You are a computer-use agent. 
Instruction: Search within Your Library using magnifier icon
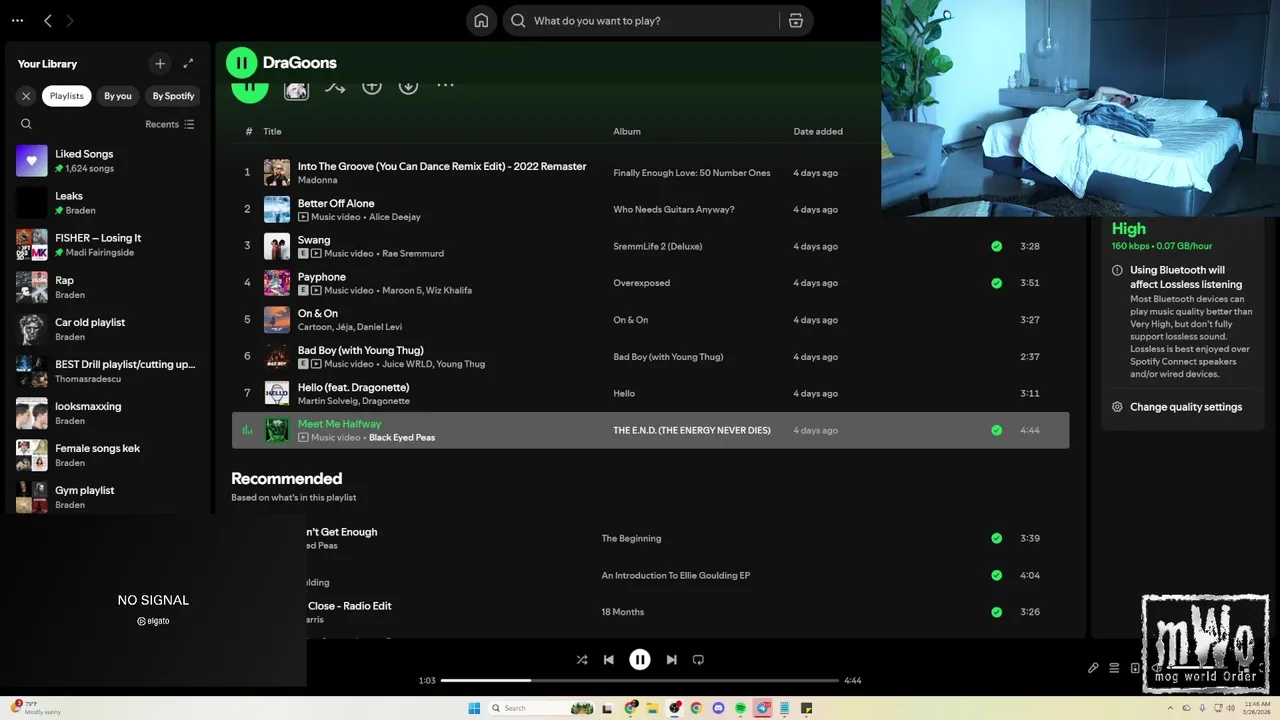coord(26,124)
